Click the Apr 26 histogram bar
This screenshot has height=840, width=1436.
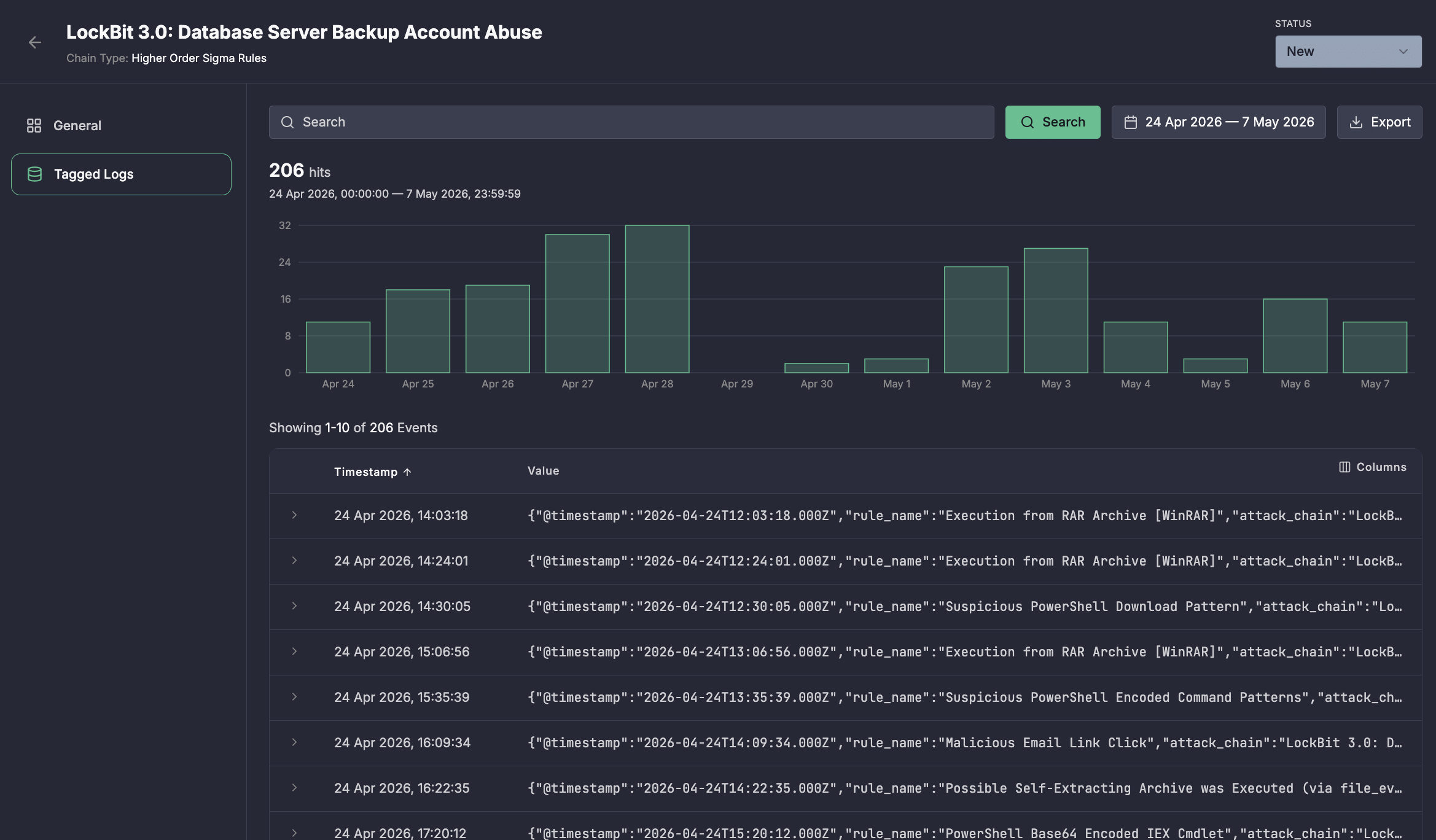498,329
